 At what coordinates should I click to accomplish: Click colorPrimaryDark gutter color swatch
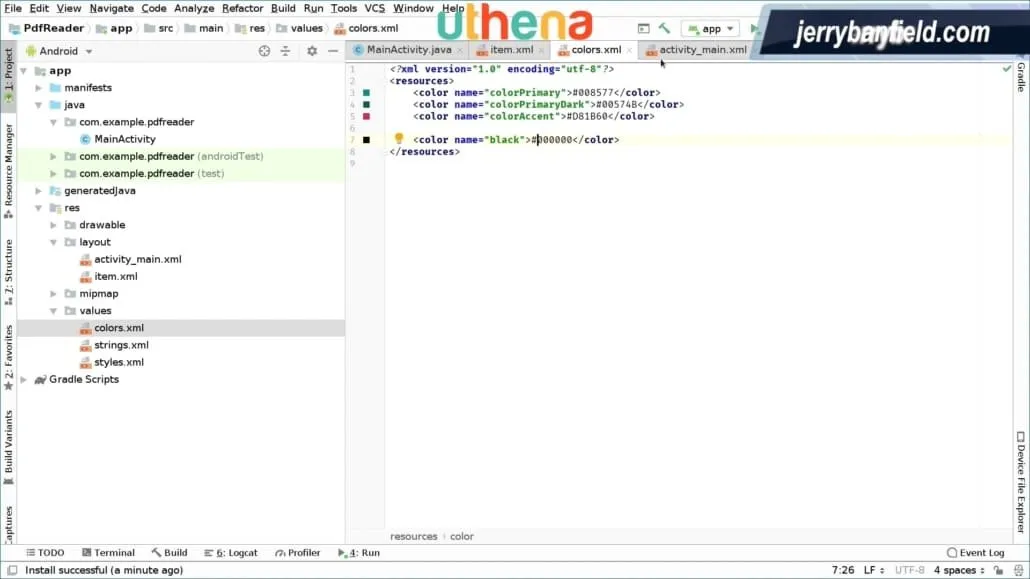point(367,104)
